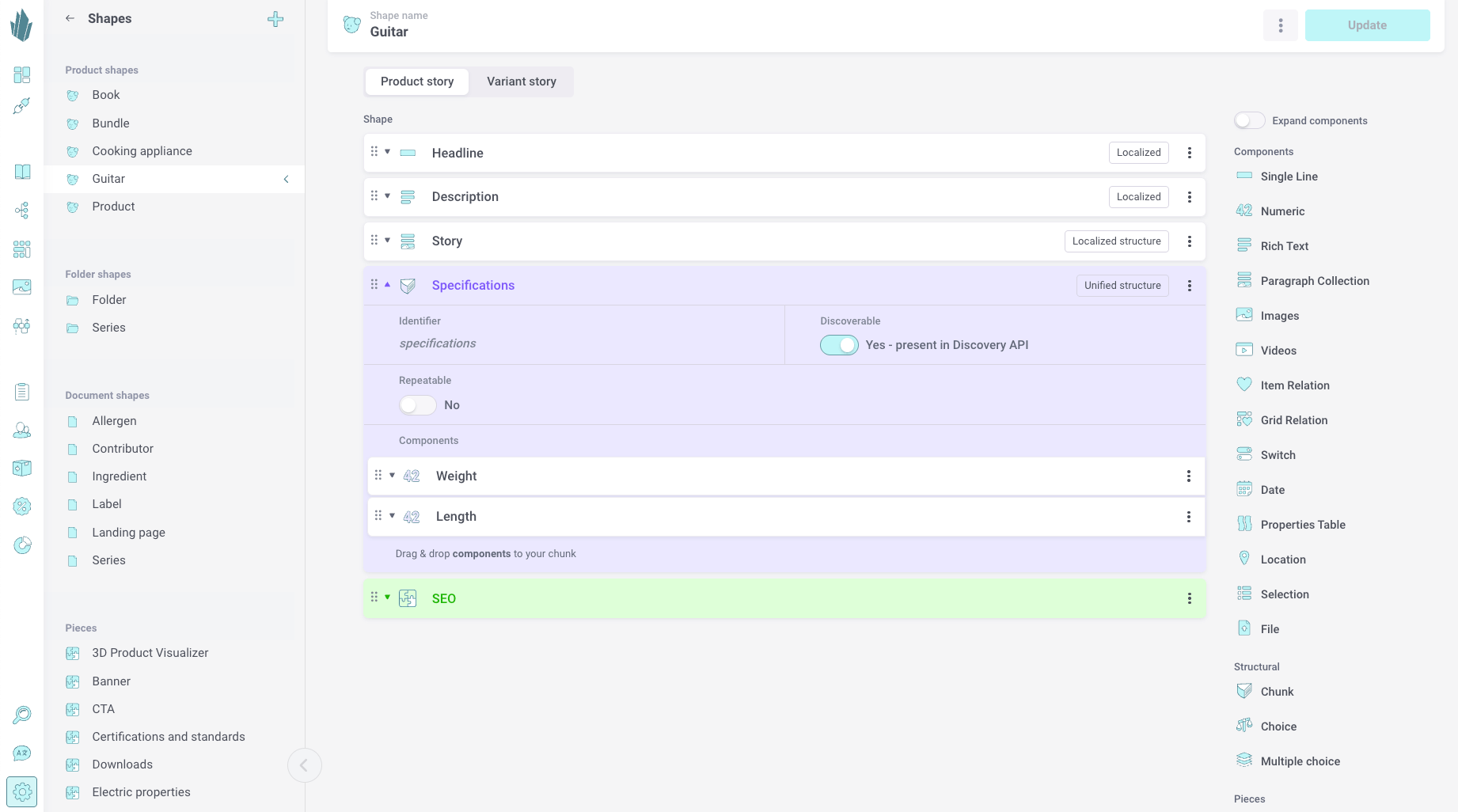Select the Product story tab
Screen dimensions: 1458x812
(x=417, y=82)
